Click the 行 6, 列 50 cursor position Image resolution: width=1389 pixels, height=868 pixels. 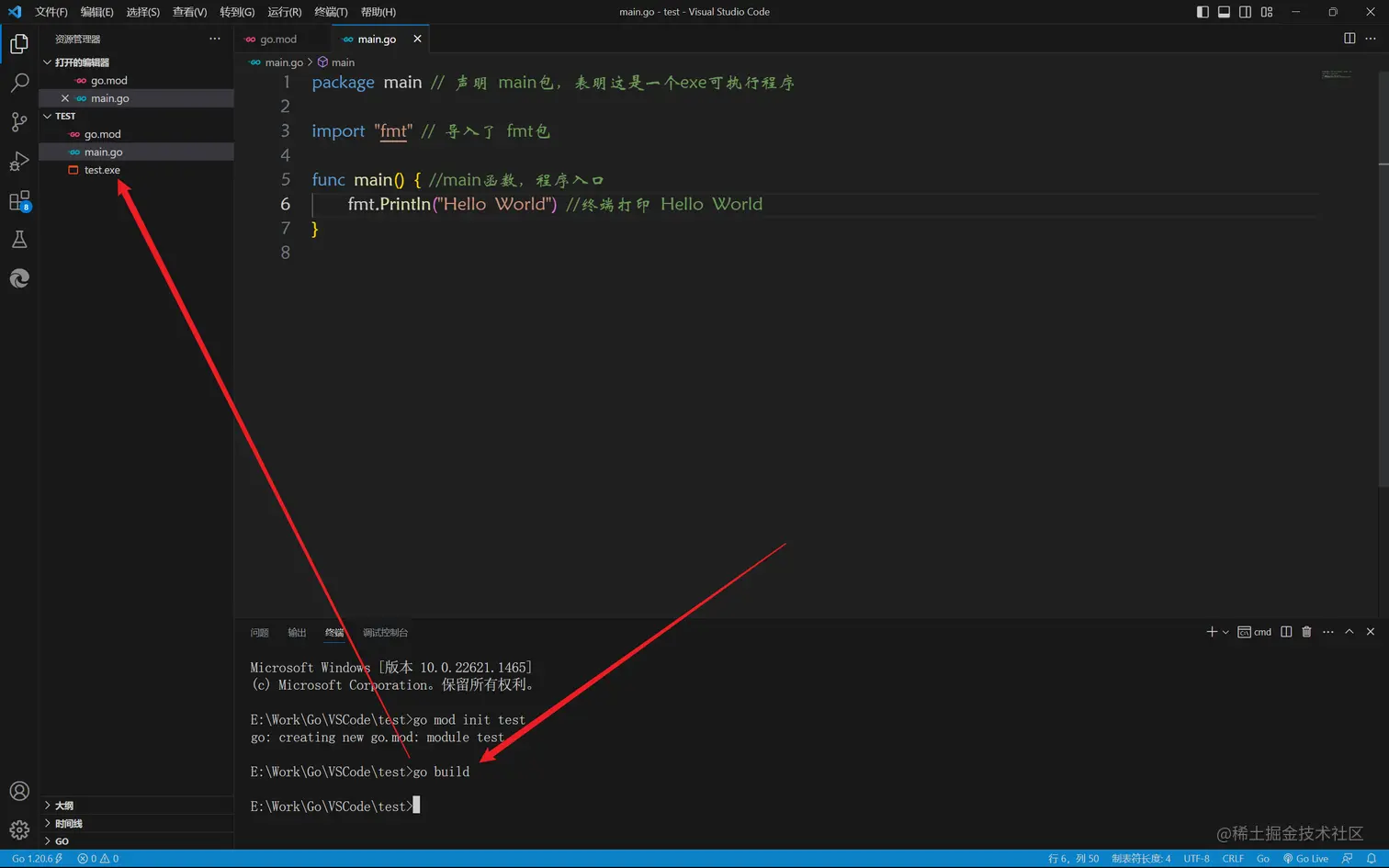[1073, 859]
